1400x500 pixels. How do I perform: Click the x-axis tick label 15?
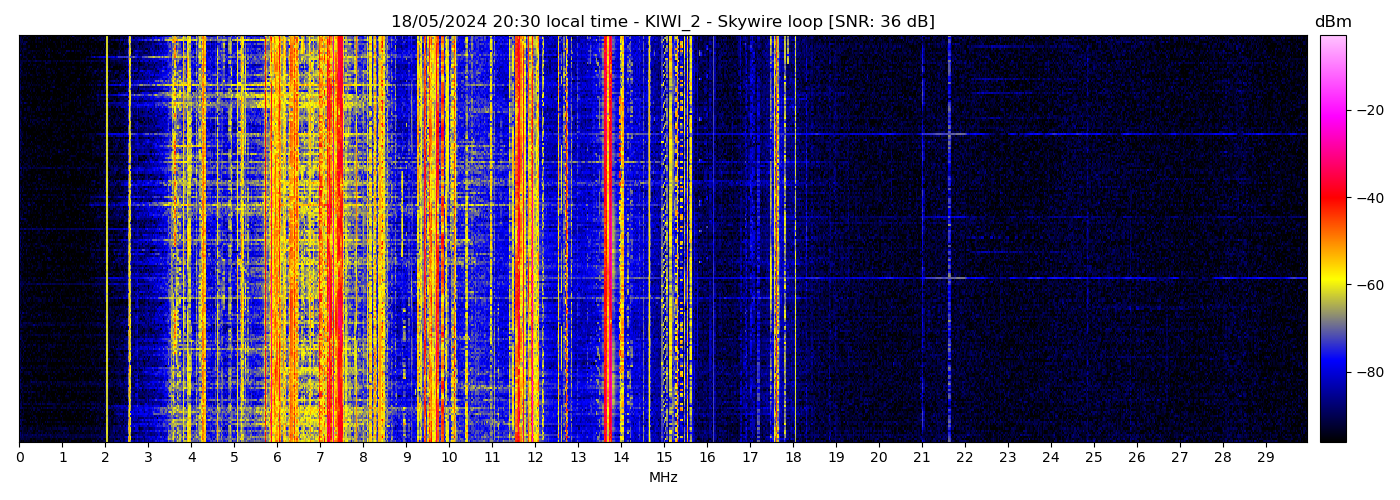click(x=664, y=457)
